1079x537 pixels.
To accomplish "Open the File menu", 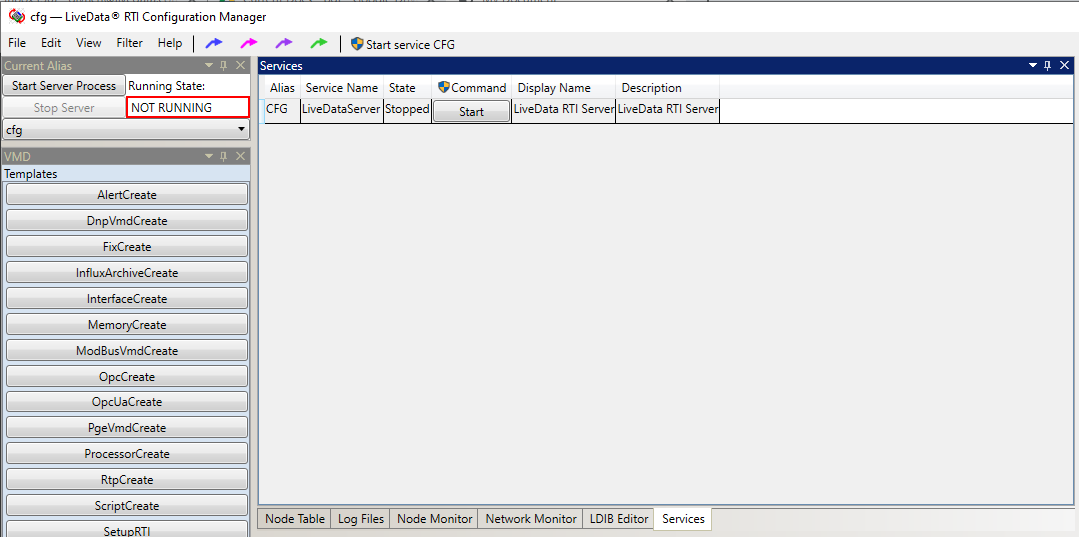I will (x=17, y=43).
